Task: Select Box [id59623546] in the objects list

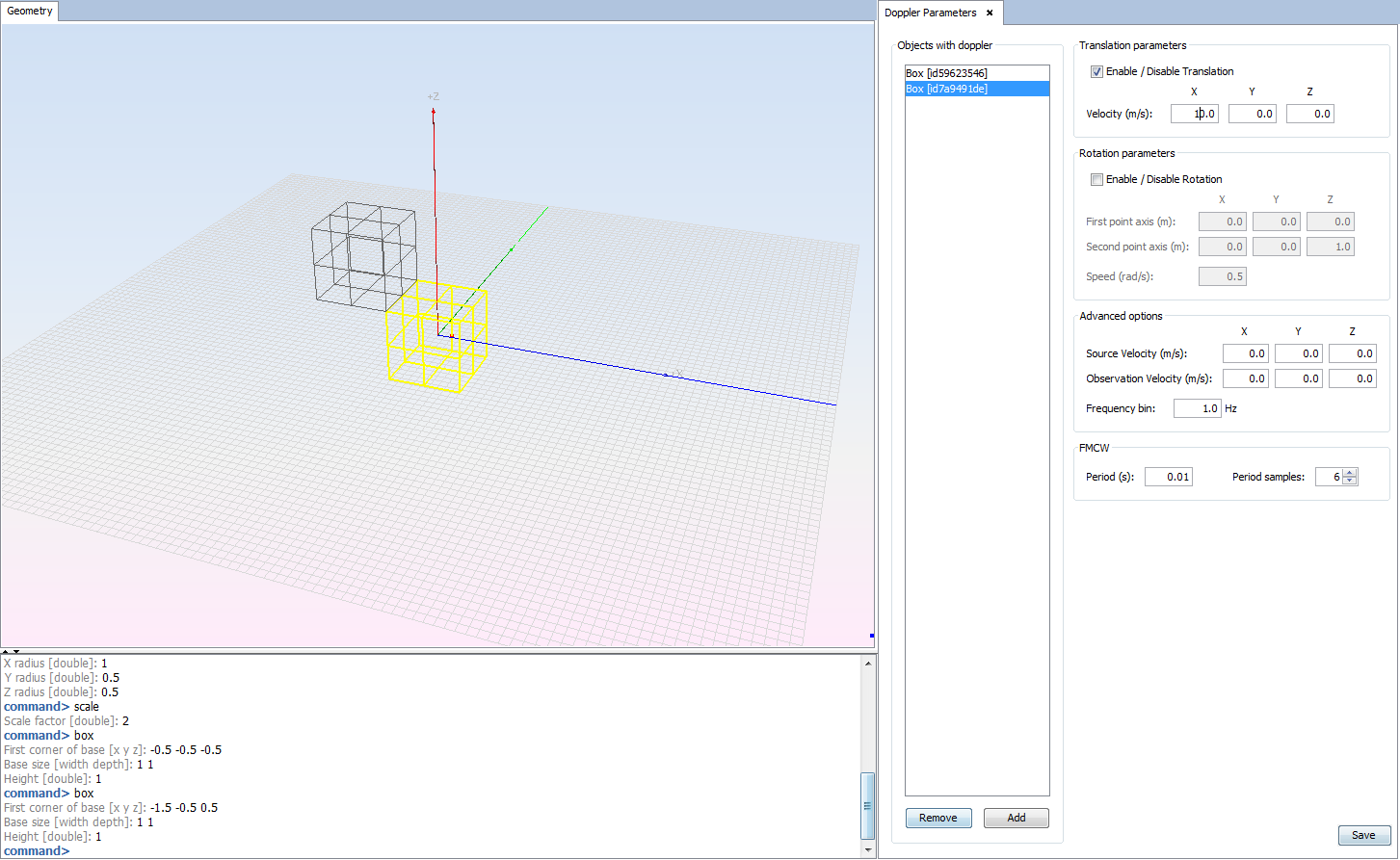Action: 946,73
